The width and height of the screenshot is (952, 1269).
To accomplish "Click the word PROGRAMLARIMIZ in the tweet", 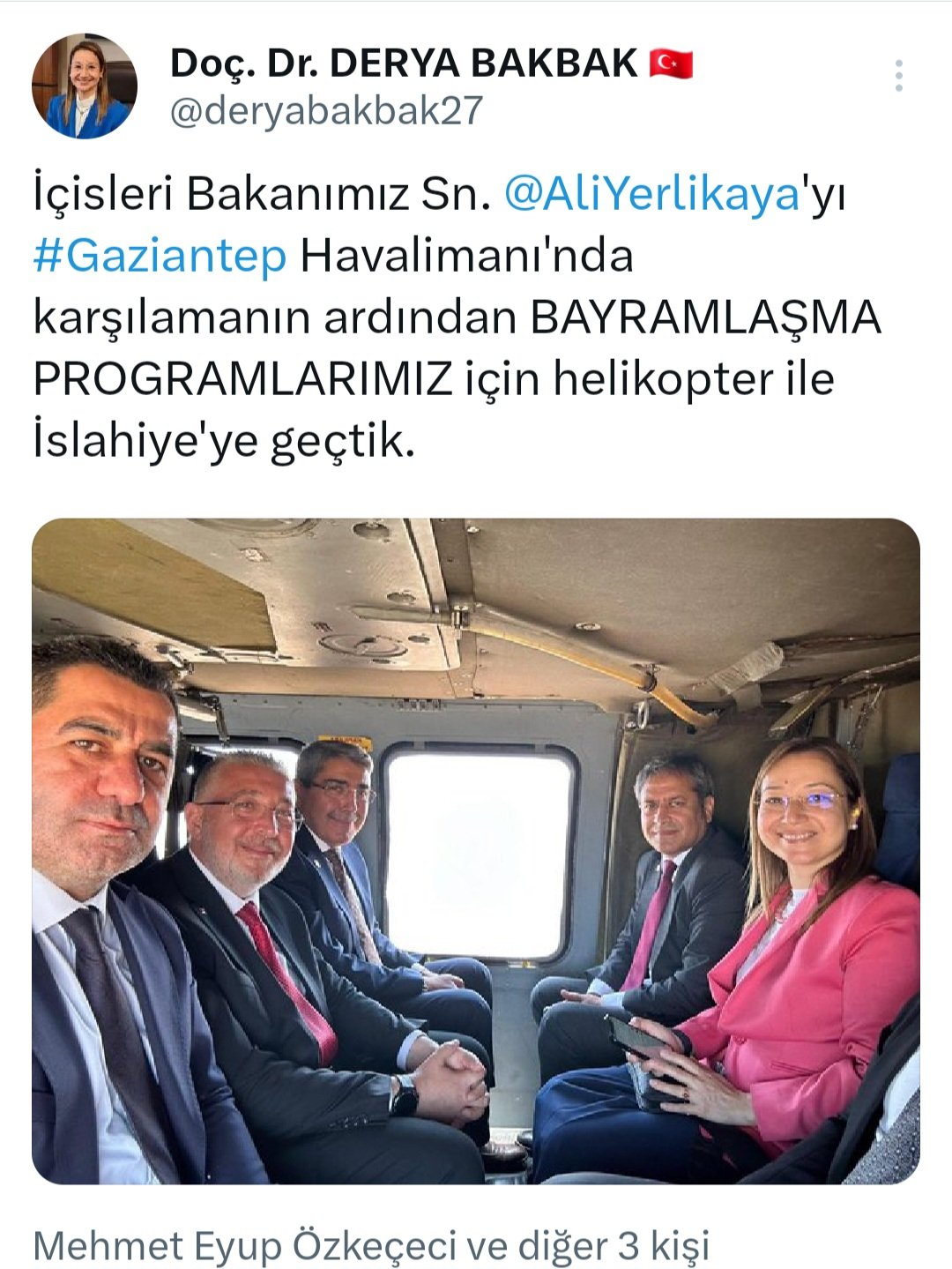I will [x=242, y=378].
